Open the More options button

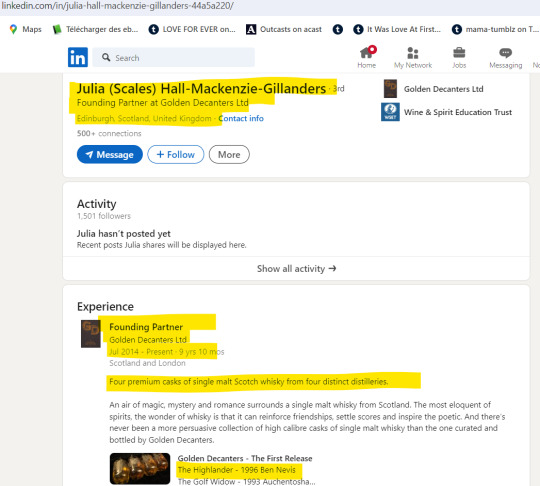pyautogui.click(x=229, y=154)
